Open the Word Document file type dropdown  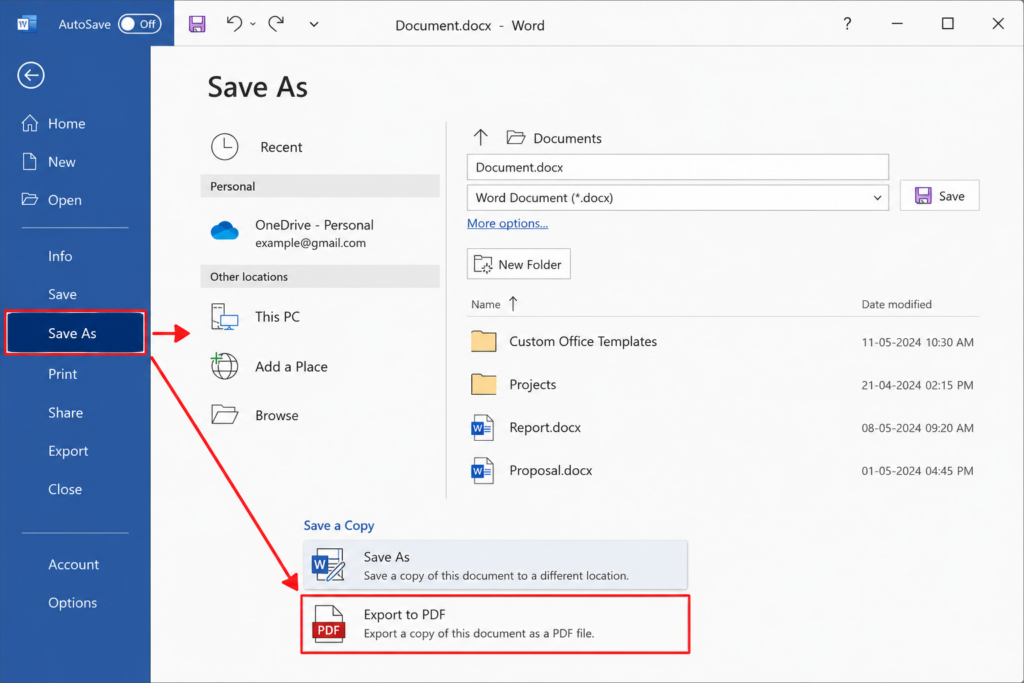pos(677,198)
